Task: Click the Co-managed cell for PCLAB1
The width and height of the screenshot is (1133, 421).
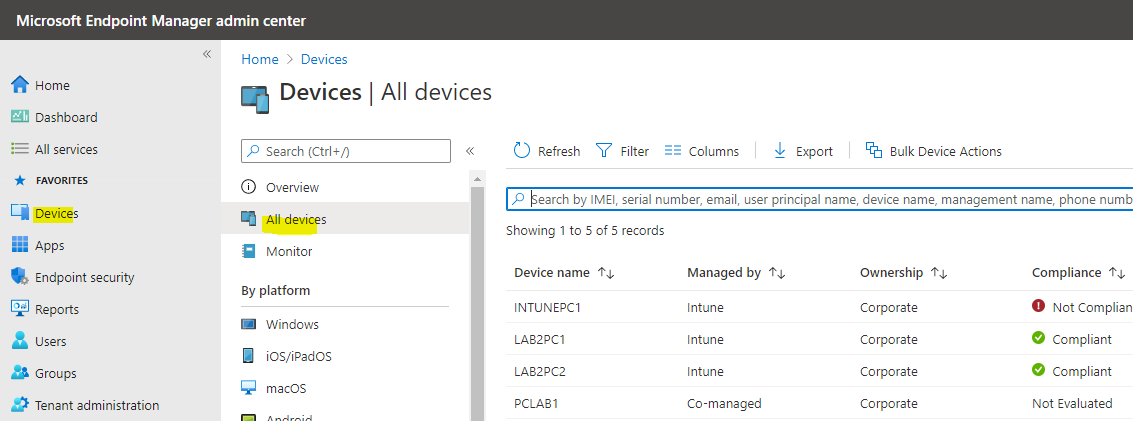Action: coord(723,403)
